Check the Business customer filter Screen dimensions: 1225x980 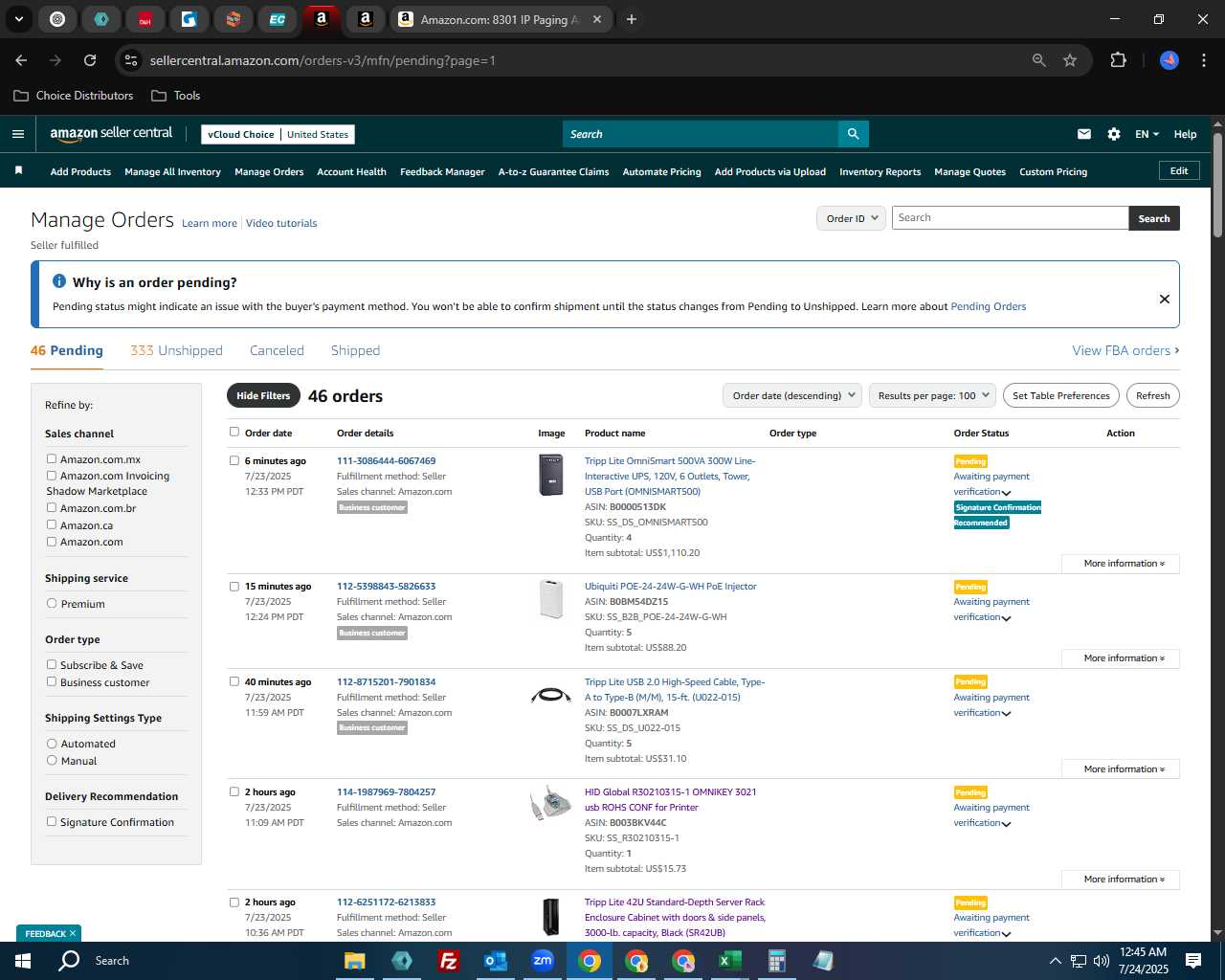pyautogui.click(x=52, y=682)
